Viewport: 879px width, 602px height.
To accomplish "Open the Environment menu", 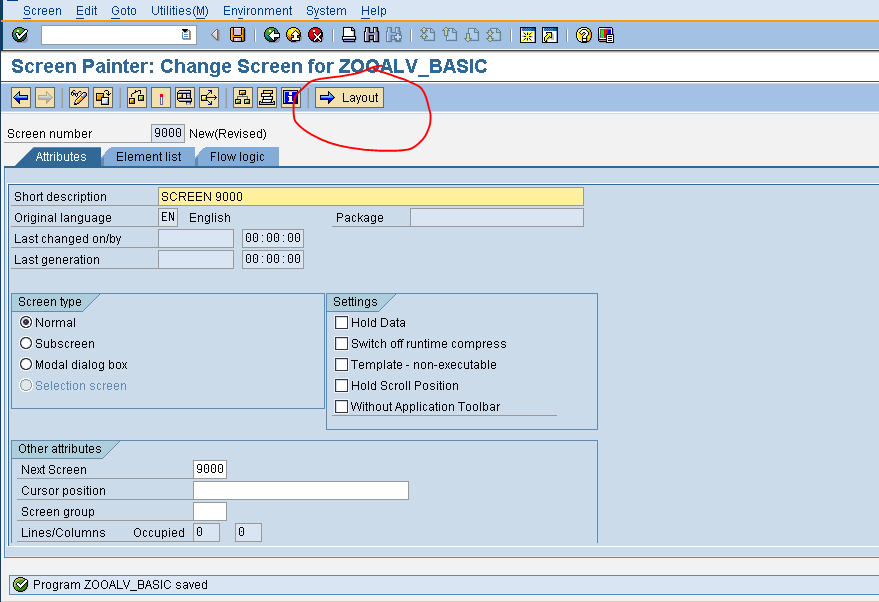I will 257,11.
